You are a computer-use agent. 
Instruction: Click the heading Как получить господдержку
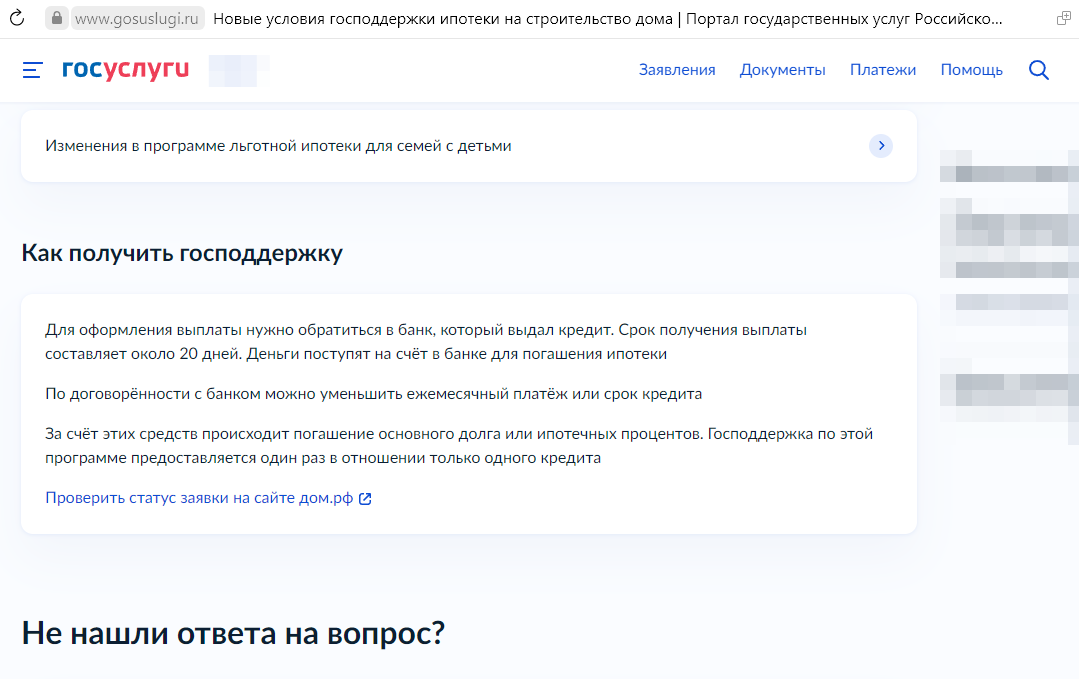[x=181, y=253]
